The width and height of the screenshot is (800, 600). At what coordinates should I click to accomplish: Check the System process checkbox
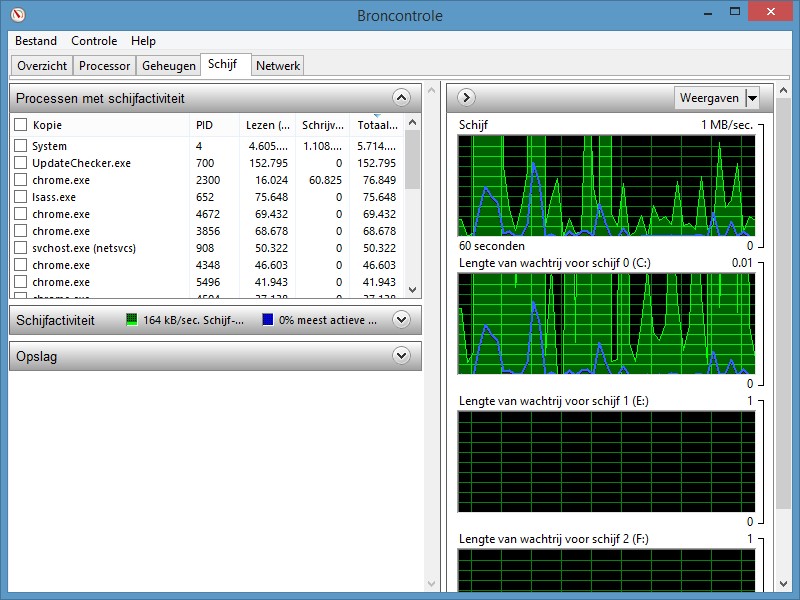click(20, 146)
